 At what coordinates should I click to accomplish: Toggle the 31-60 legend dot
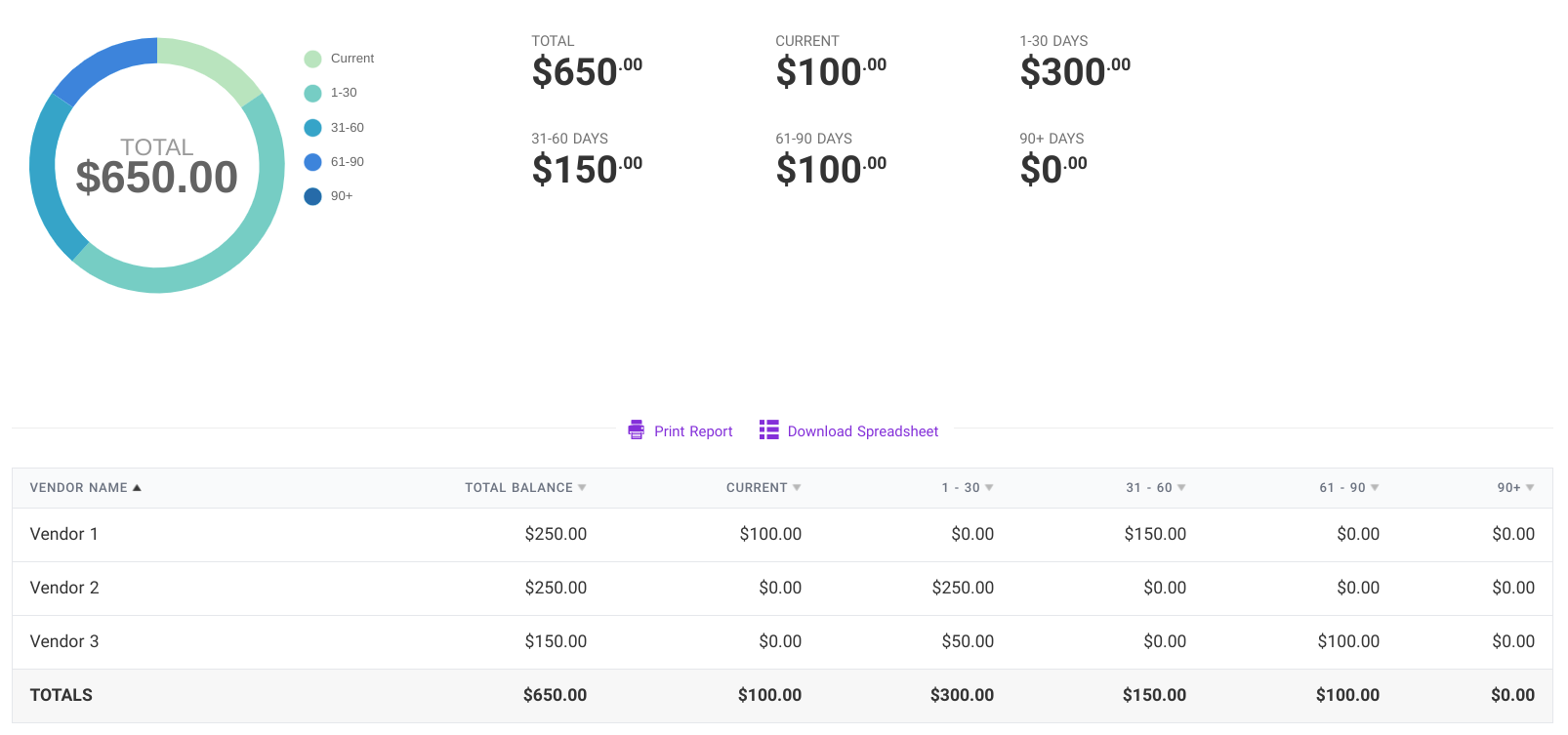pyautogui.click(x=312, y=128)
